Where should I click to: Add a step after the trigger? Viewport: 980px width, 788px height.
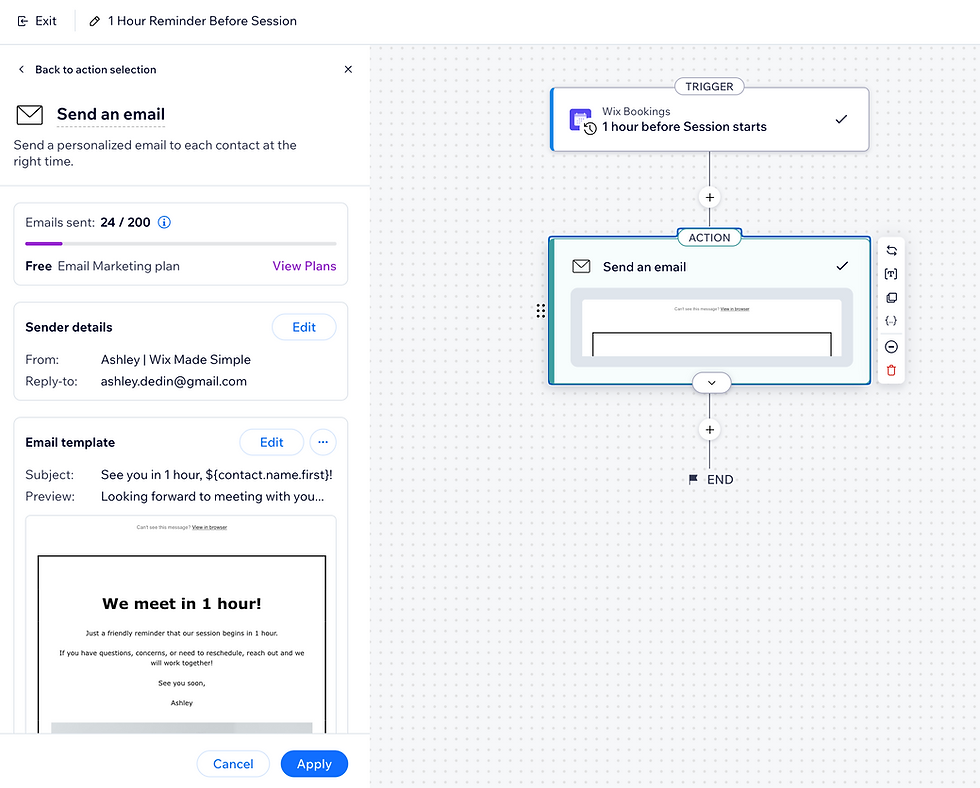(709, 197)
